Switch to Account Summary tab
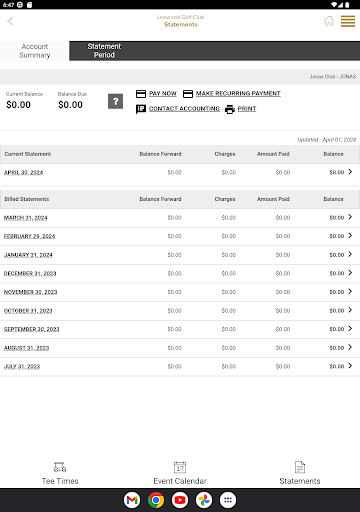 [35, 51]
